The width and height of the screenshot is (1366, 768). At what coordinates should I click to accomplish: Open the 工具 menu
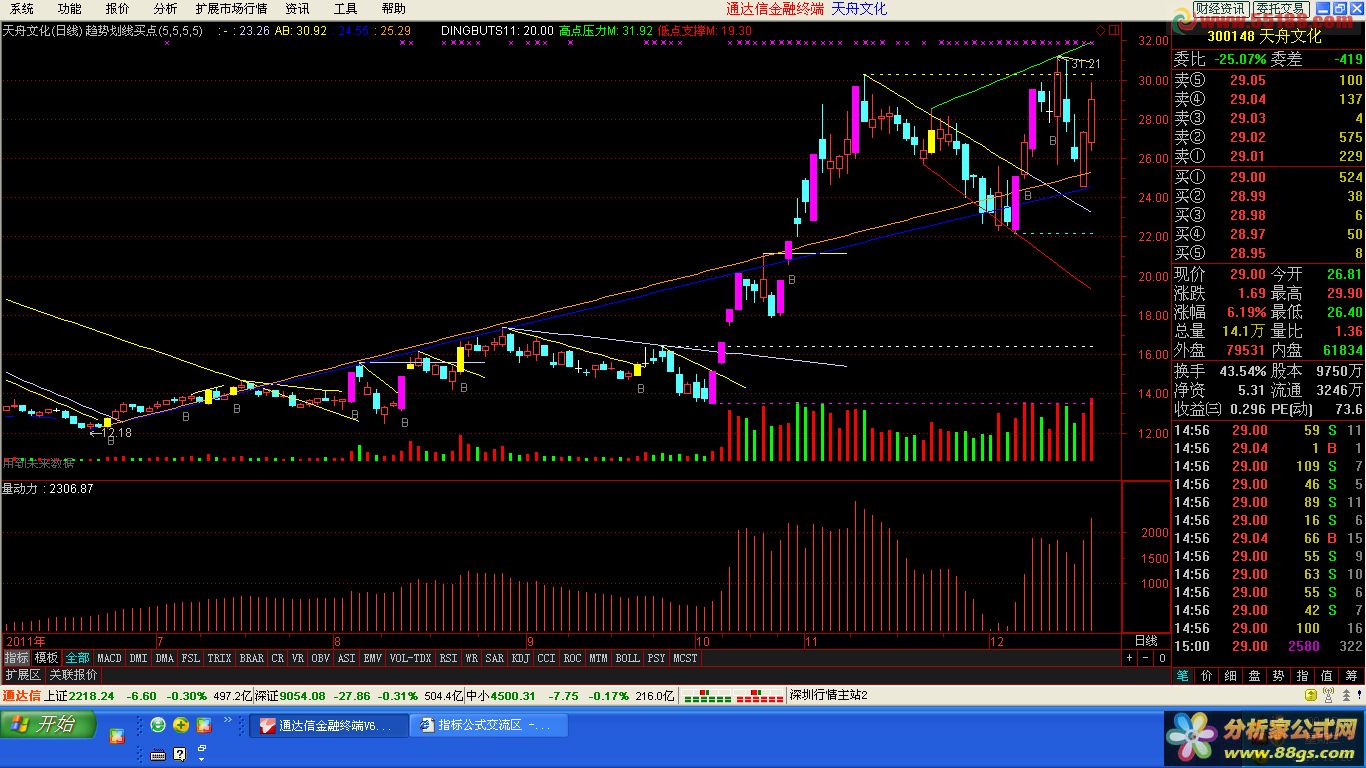click(345, 9)
